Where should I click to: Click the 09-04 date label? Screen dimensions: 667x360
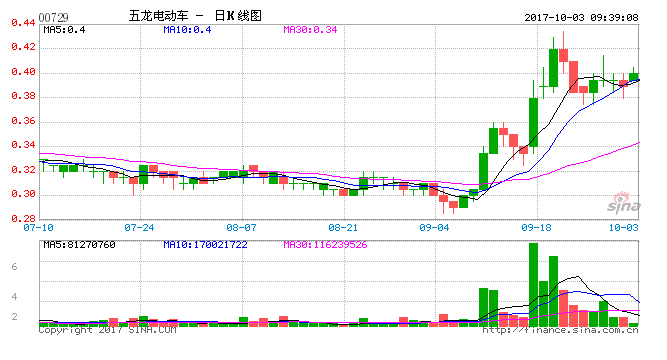[434, 228]
